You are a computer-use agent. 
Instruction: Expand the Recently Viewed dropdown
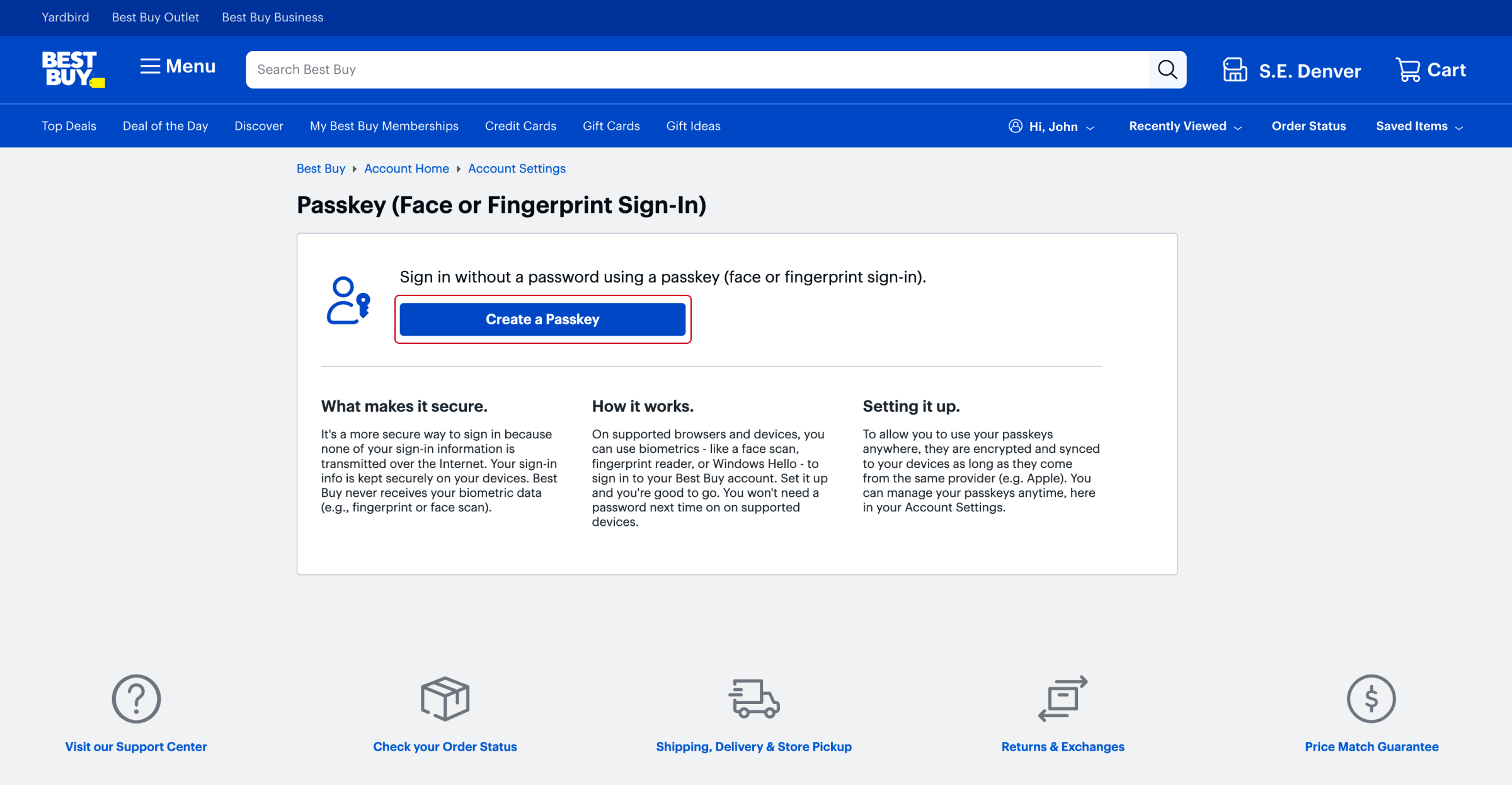coord(1184,126)
